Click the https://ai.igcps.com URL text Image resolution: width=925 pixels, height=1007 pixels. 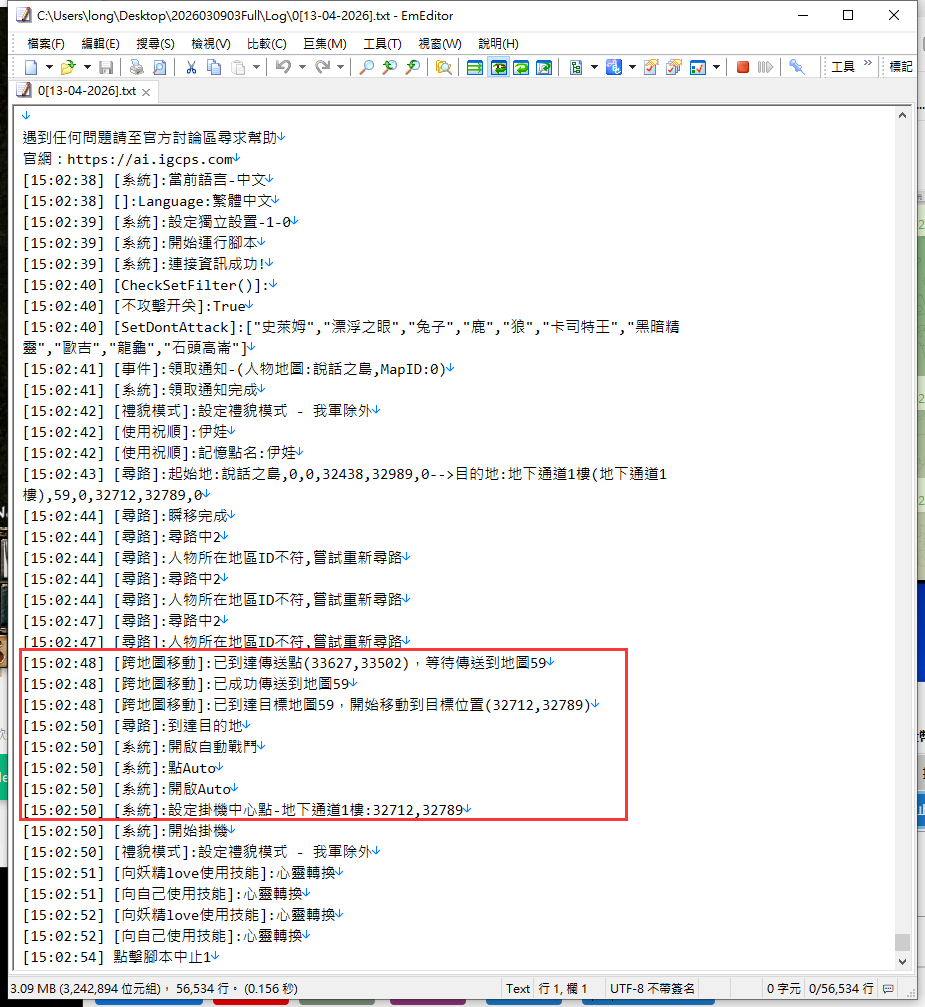tap(150, 159)
